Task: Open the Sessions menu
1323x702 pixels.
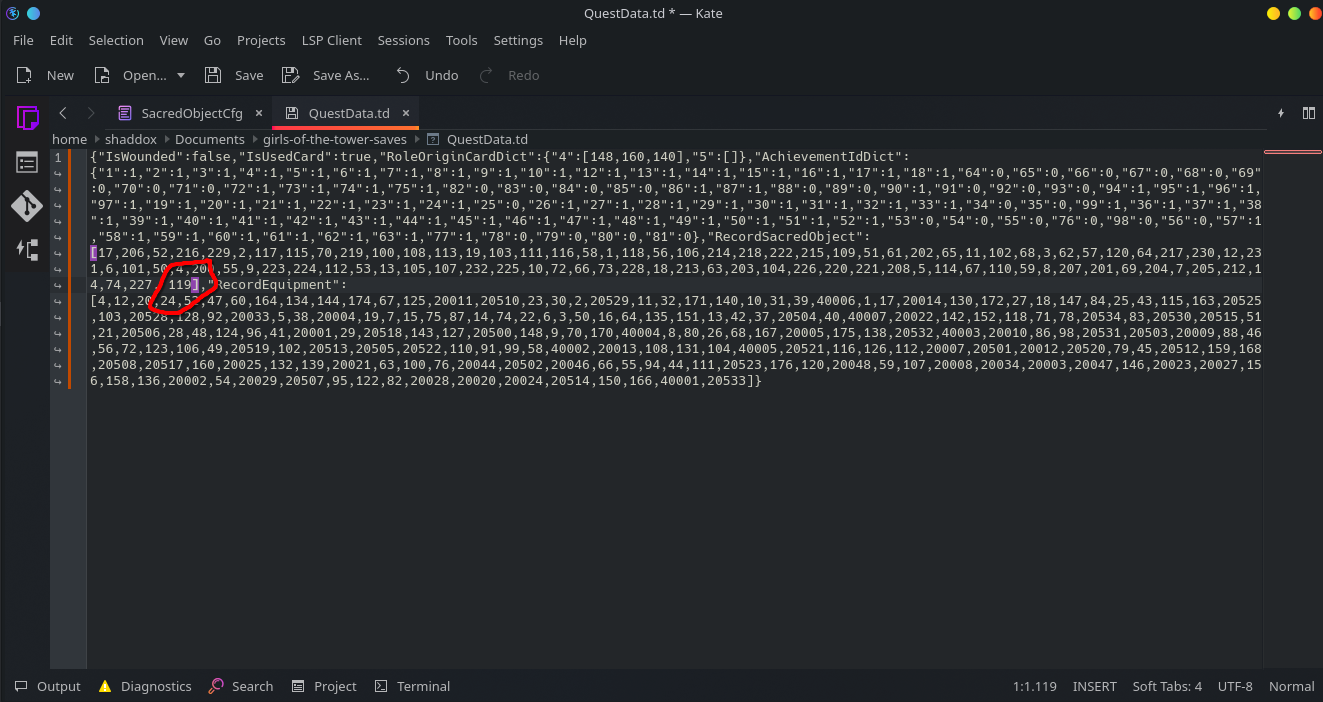Action: point(403,40)
